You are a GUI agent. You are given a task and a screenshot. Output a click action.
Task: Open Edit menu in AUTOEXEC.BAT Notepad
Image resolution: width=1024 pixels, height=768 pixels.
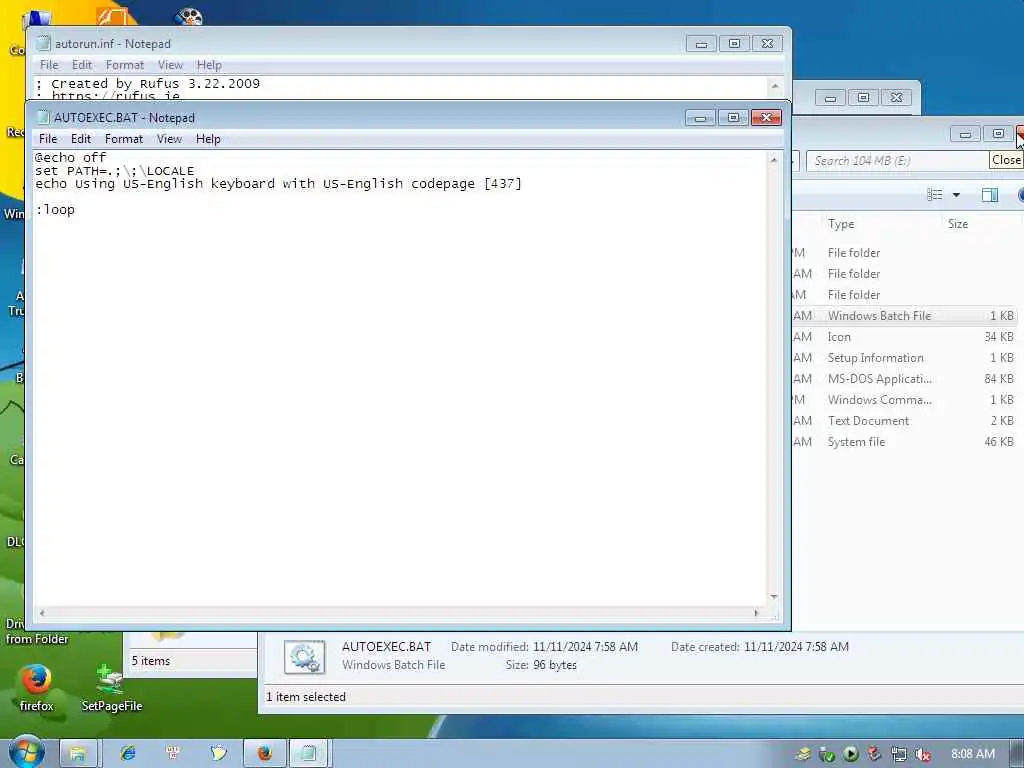tap(81, 138)
